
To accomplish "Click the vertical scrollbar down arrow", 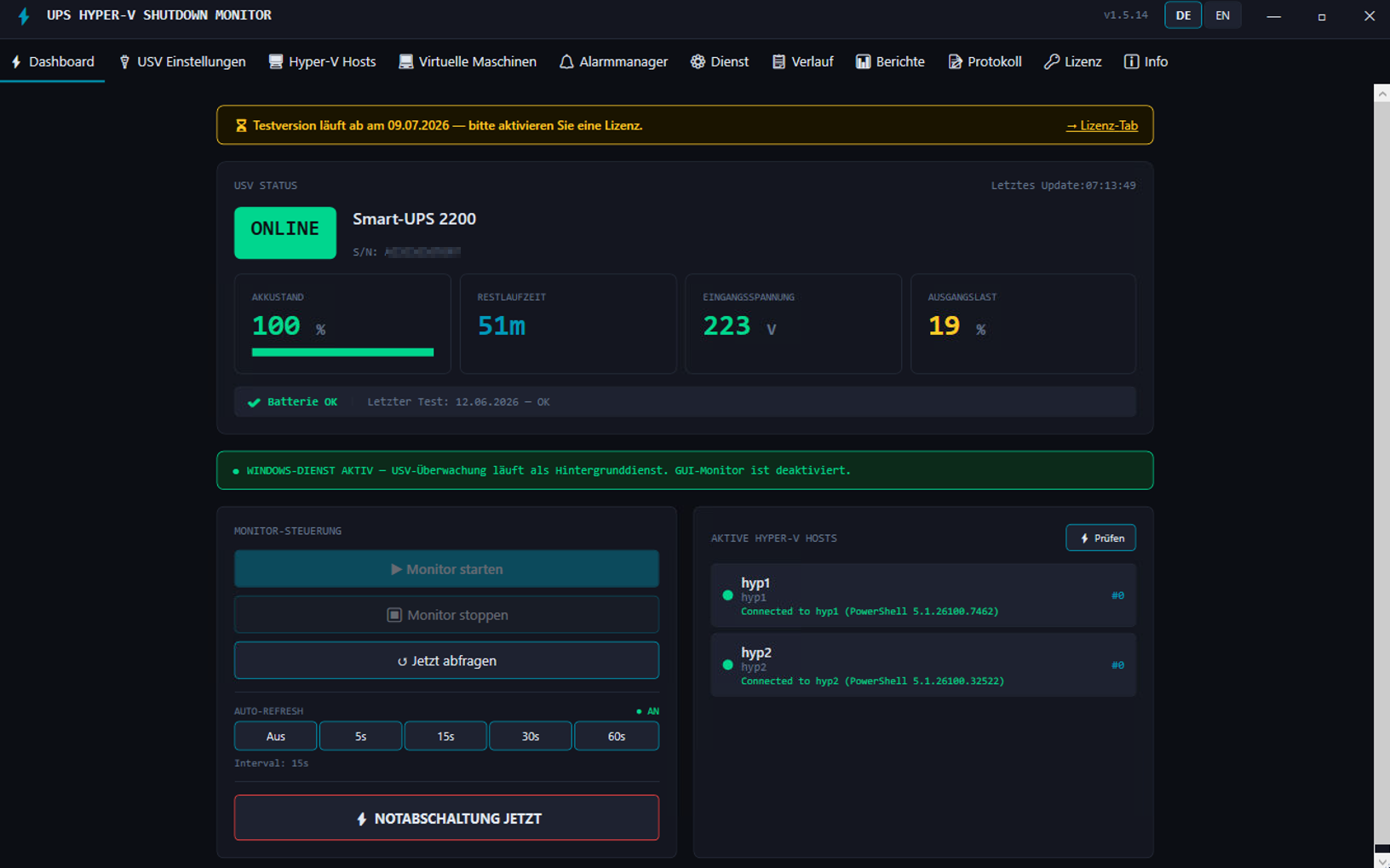I will click(x=1381, y=860).
